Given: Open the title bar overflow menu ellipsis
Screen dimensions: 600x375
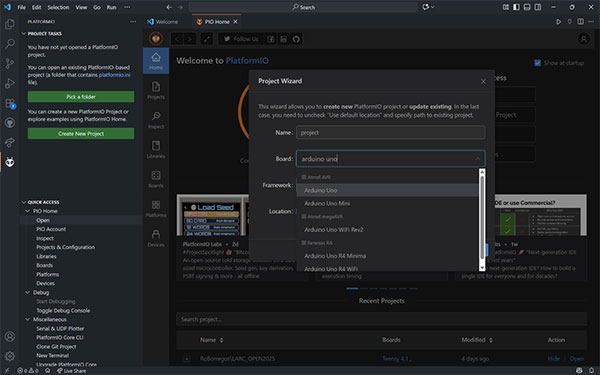Looking at the screenshot, I should (x=127, y=7).
